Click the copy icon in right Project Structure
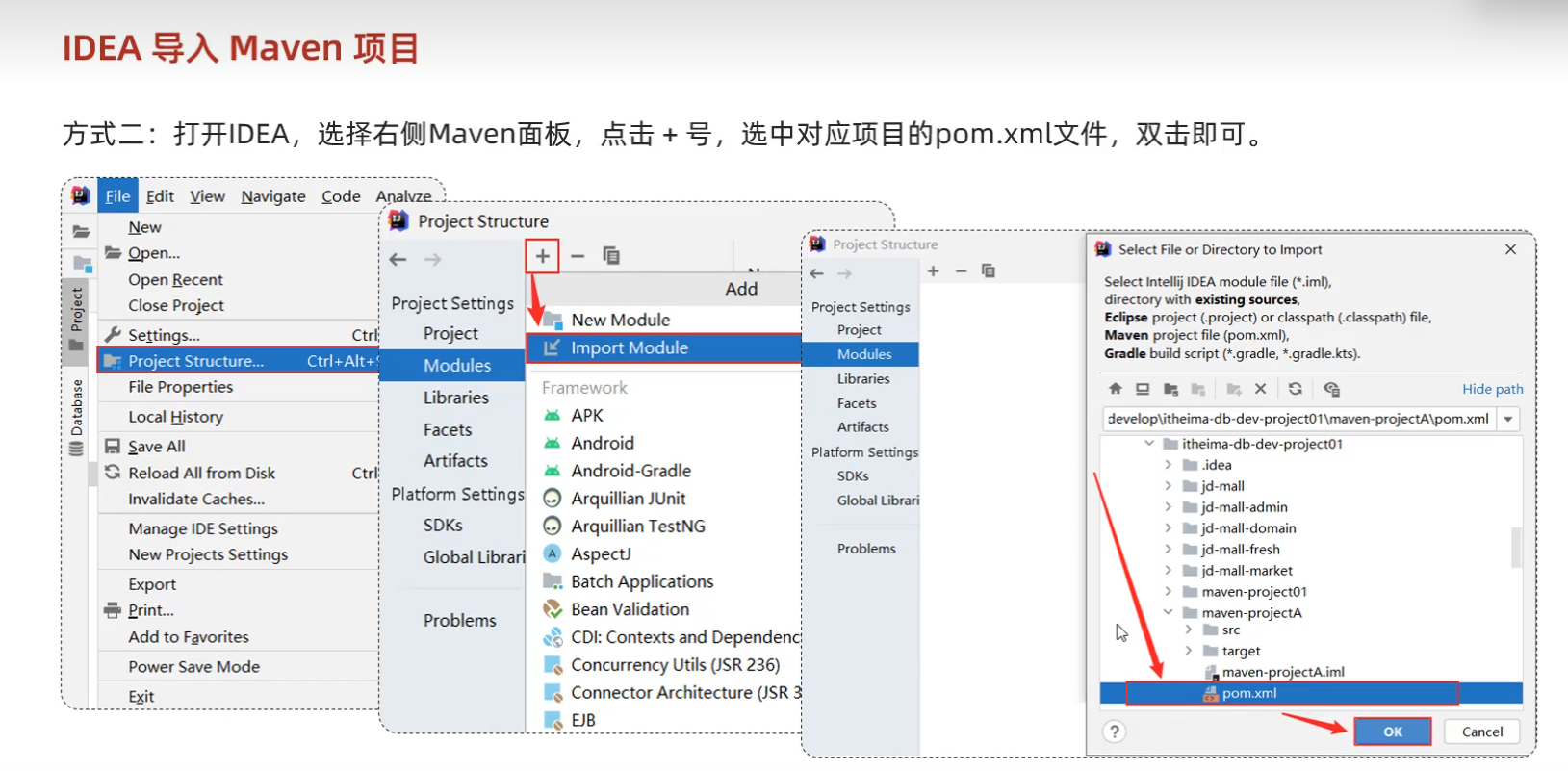 pyautogui.click(x=989, y=271)
